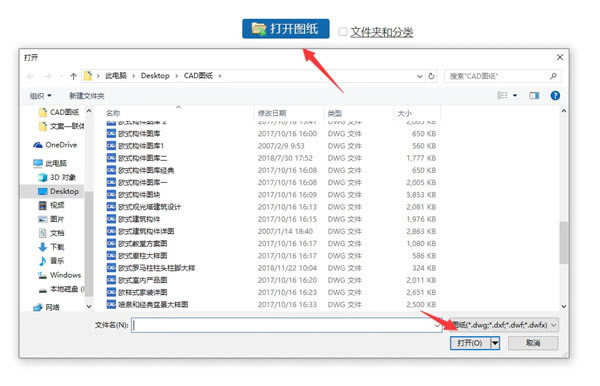Click the search magnifier icon

point(553,76)
